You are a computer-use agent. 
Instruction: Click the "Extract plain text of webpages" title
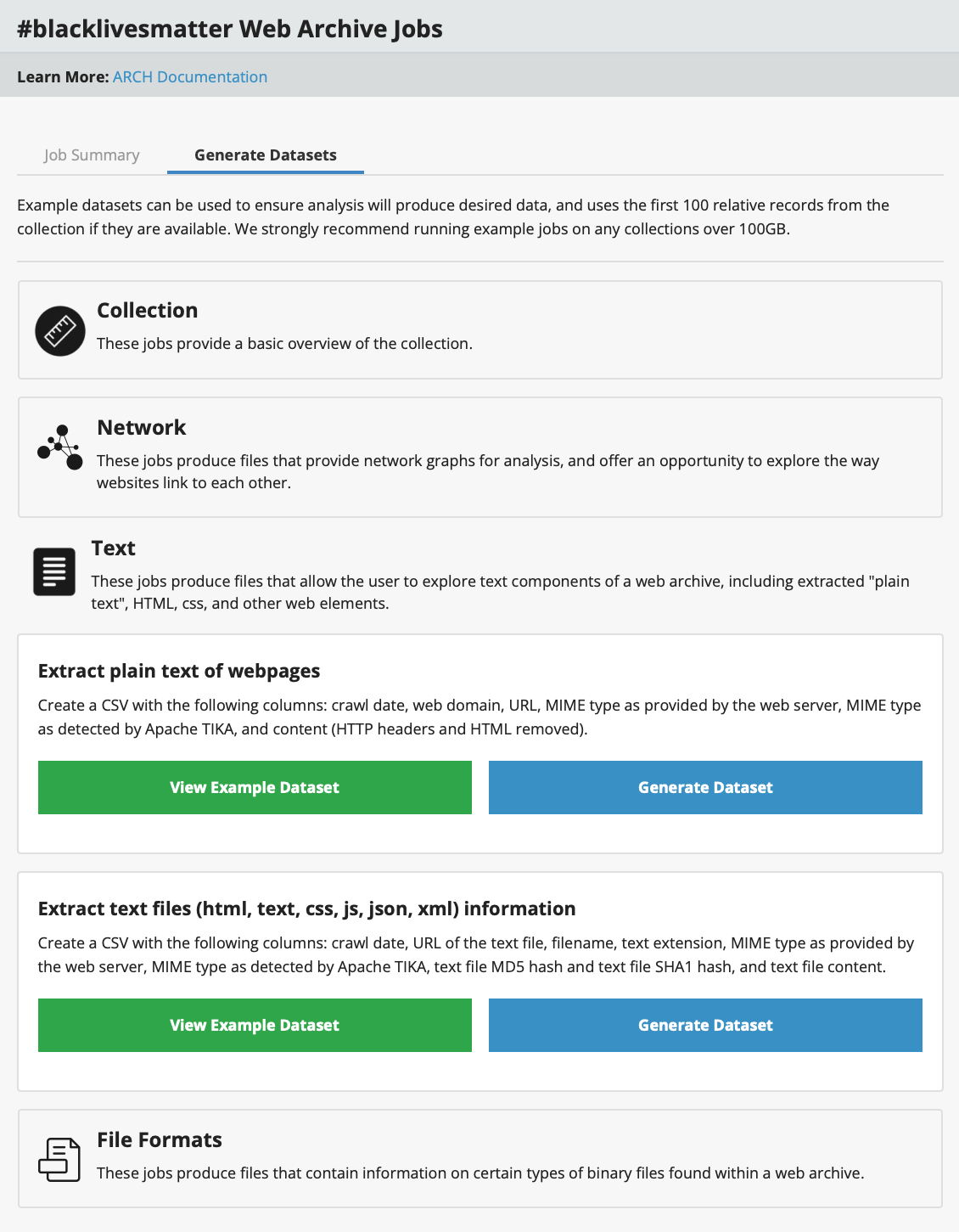click(179, 672)
